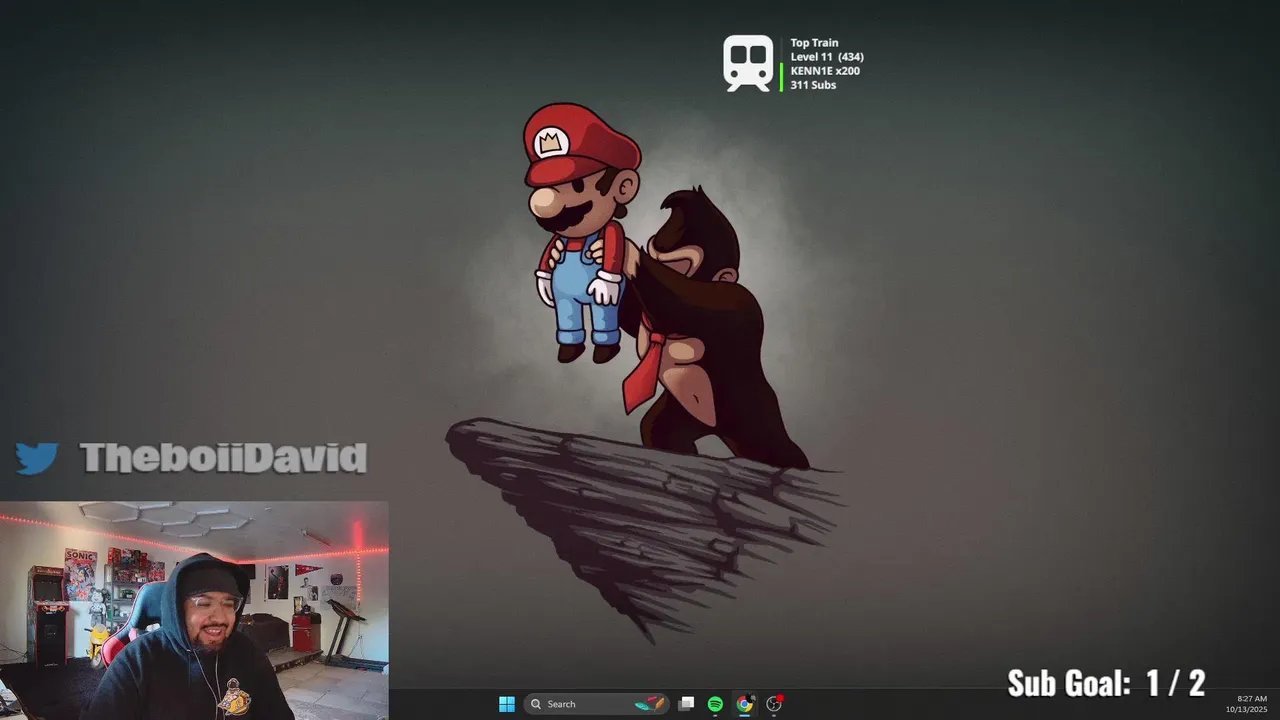
Task: Click the Twitter bird icon
Action: click(37, 458)
